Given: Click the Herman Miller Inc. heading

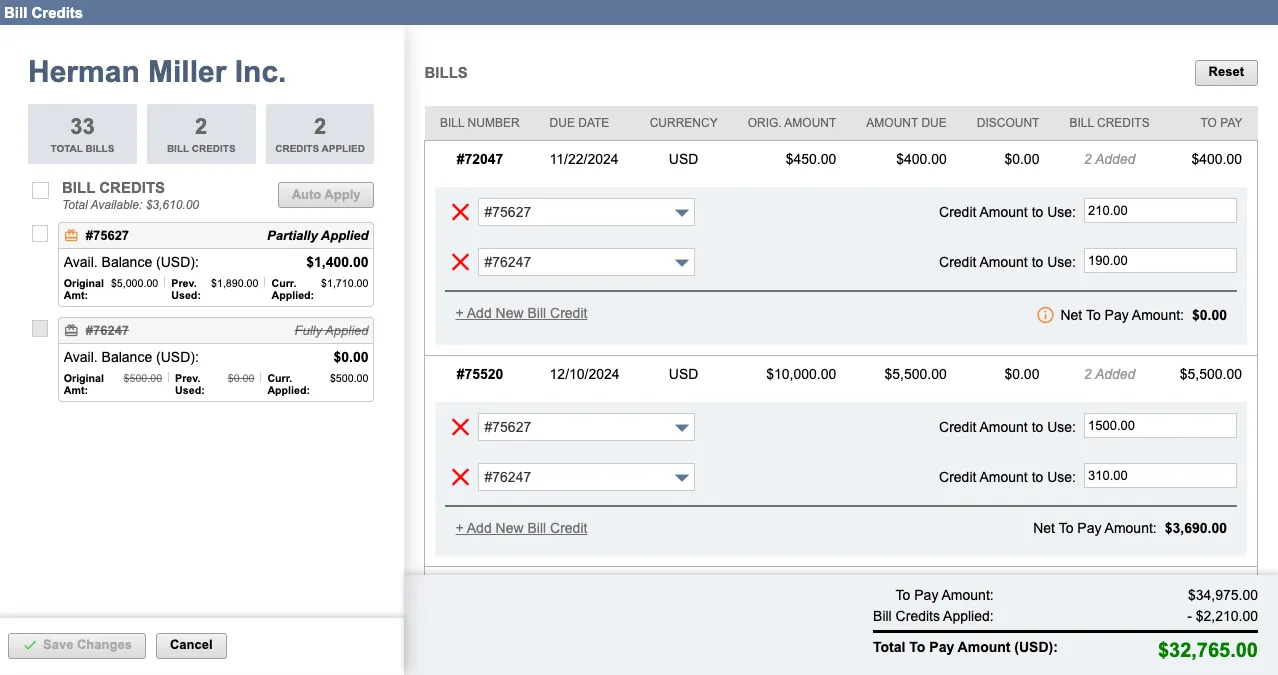Looking at the screenshot, I should coord(157,71).
